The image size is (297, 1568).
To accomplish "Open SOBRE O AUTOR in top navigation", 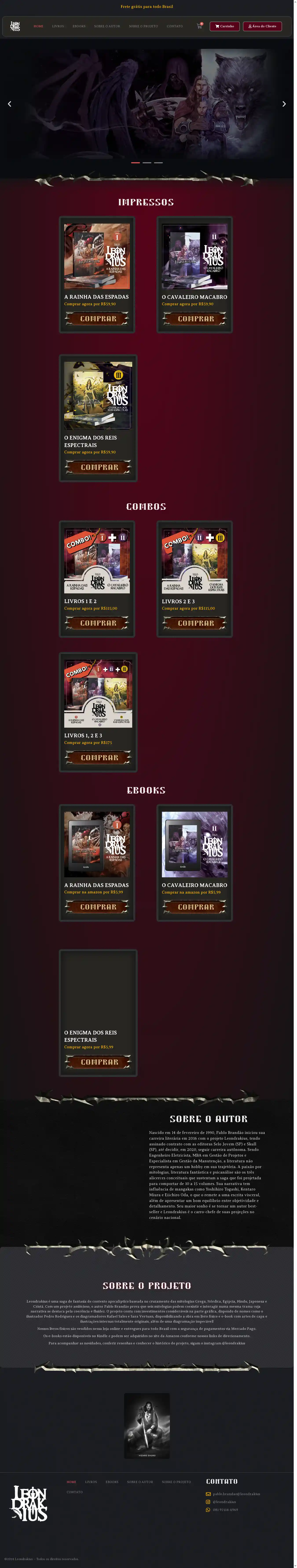I will tap(107, 26).
